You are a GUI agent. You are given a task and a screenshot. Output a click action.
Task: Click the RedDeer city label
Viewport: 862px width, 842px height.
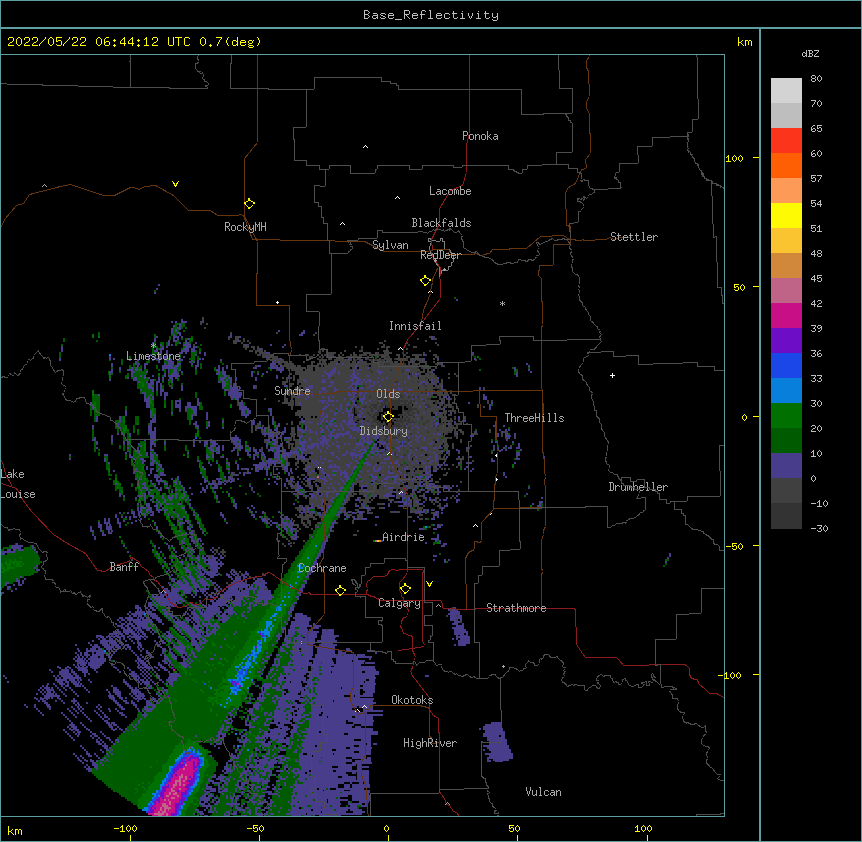click(440, 254)
